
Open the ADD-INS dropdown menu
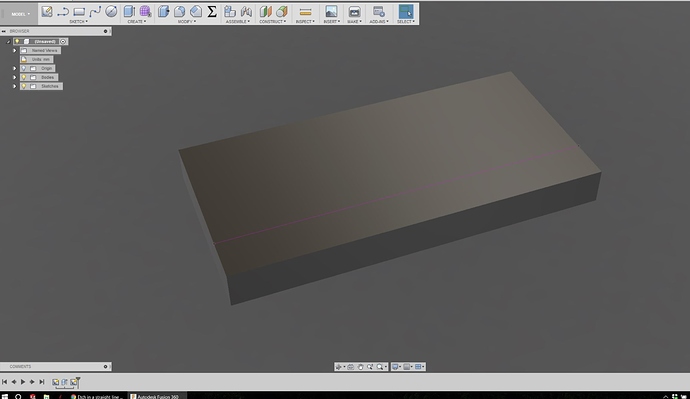(378, 22)
